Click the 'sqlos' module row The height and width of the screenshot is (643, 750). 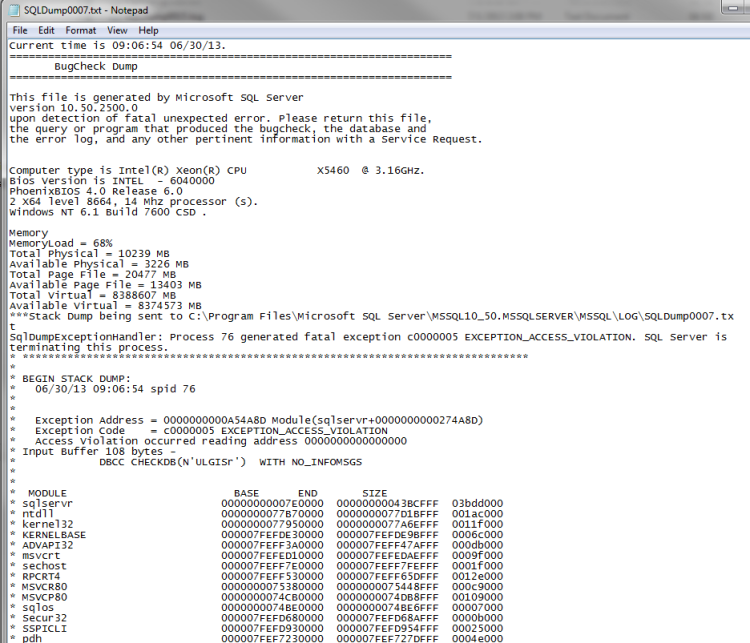256,608
